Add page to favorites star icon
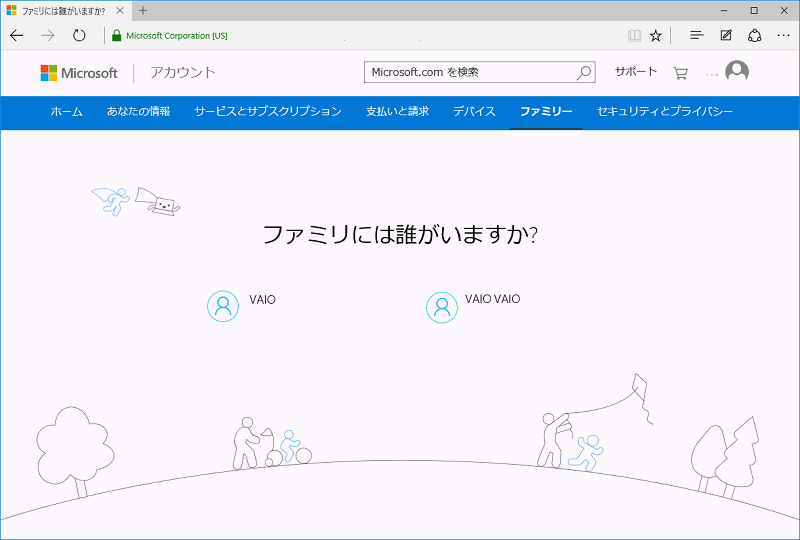This screenshot has width=800, height=540. 656,35
